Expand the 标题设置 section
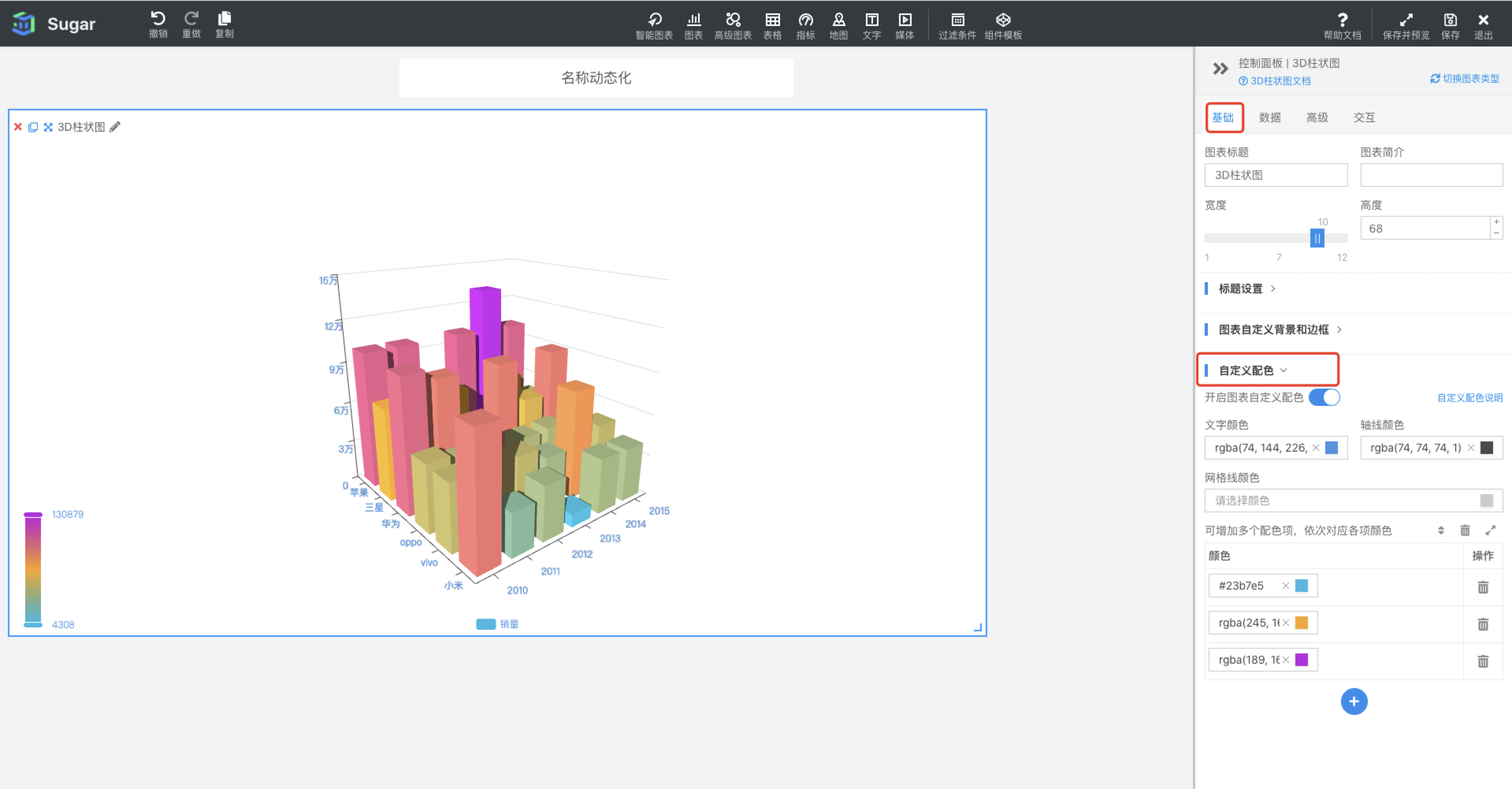 (1247, 288)
